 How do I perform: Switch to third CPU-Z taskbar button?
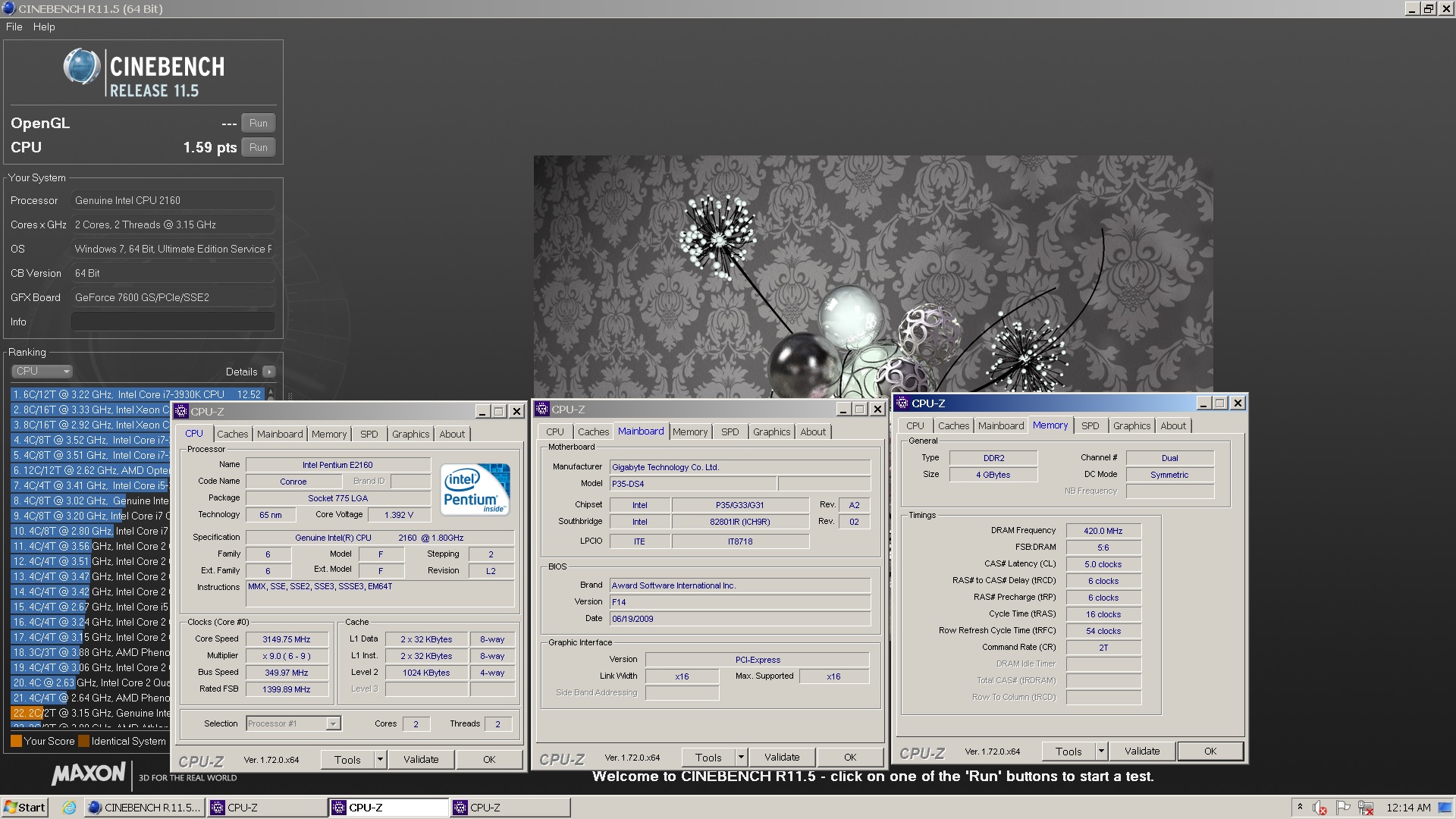tap(510, 808)
